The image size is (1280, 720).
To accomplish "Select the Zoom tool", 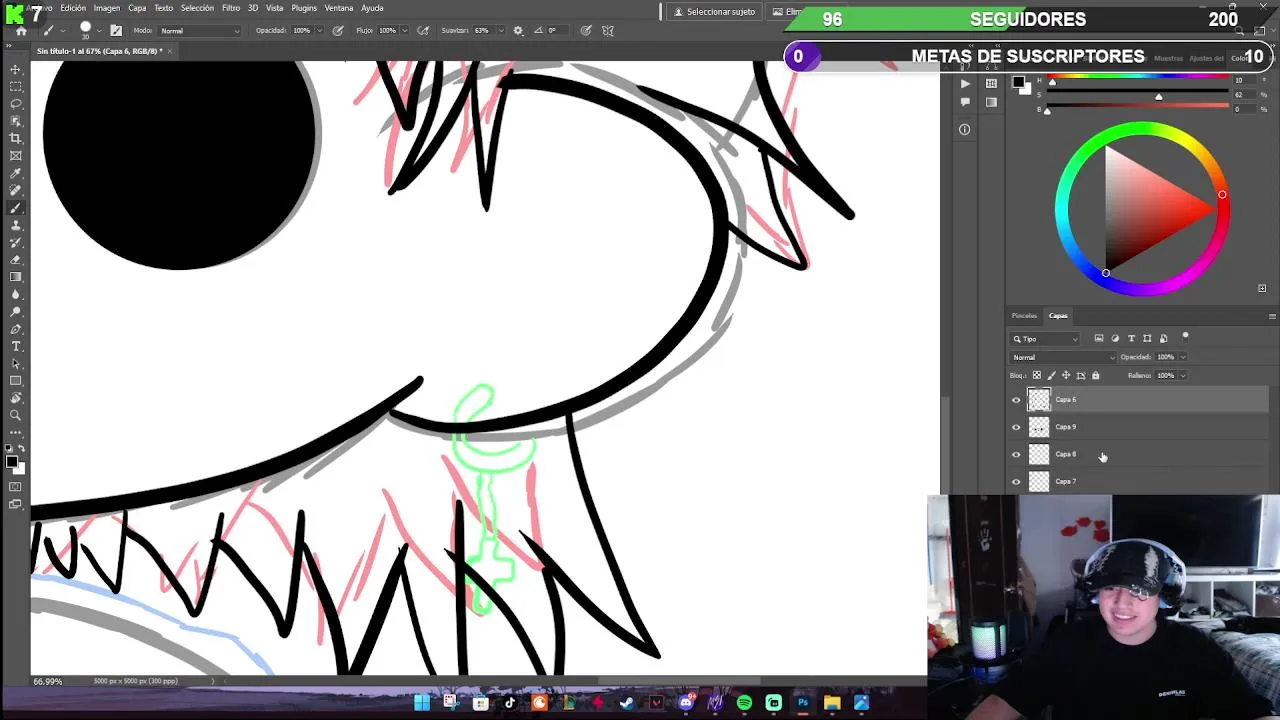I will (15, 415).
